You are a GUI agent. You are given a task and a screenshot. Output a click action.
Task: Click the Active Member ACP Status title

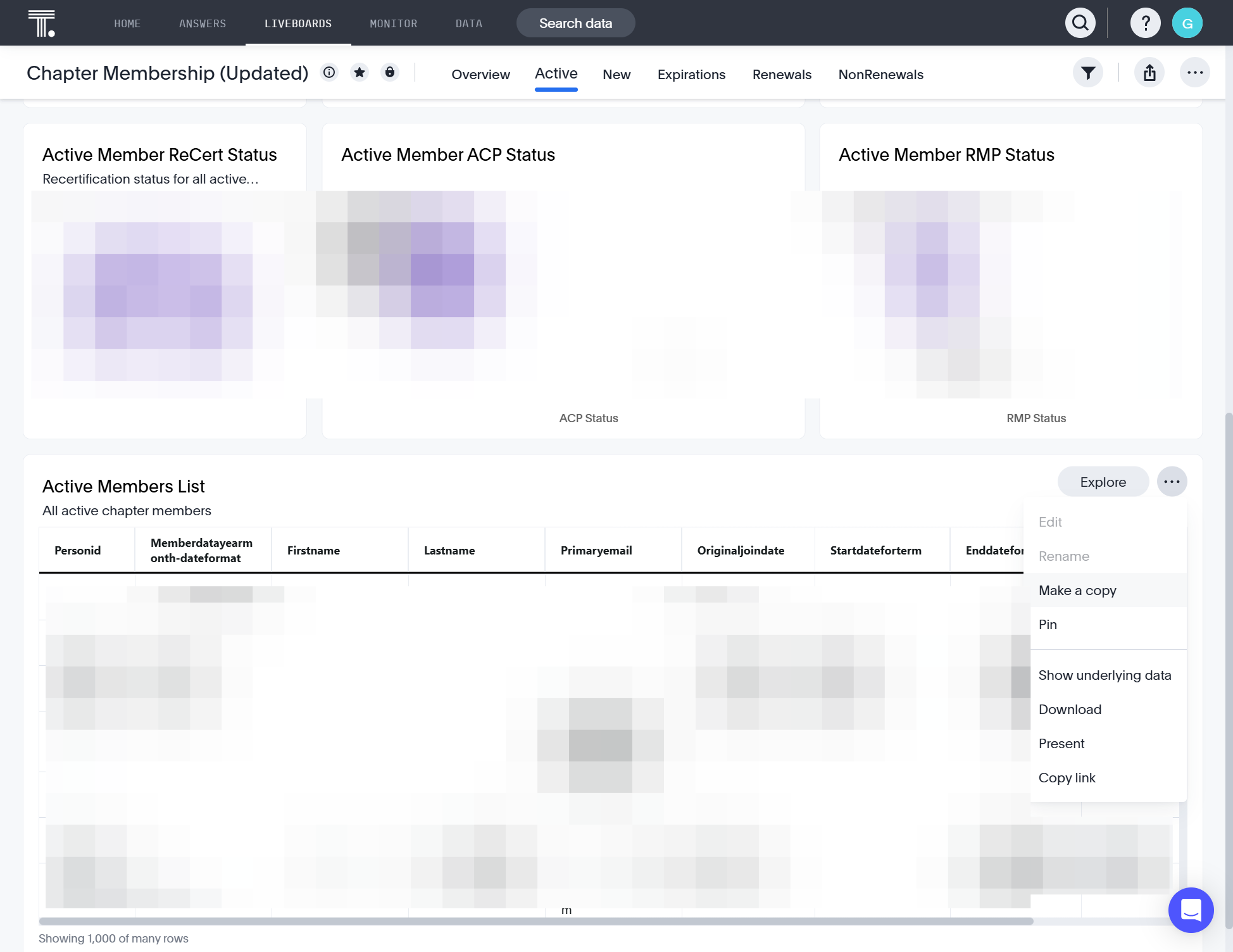pyautogui.click(x=448, y=154)
